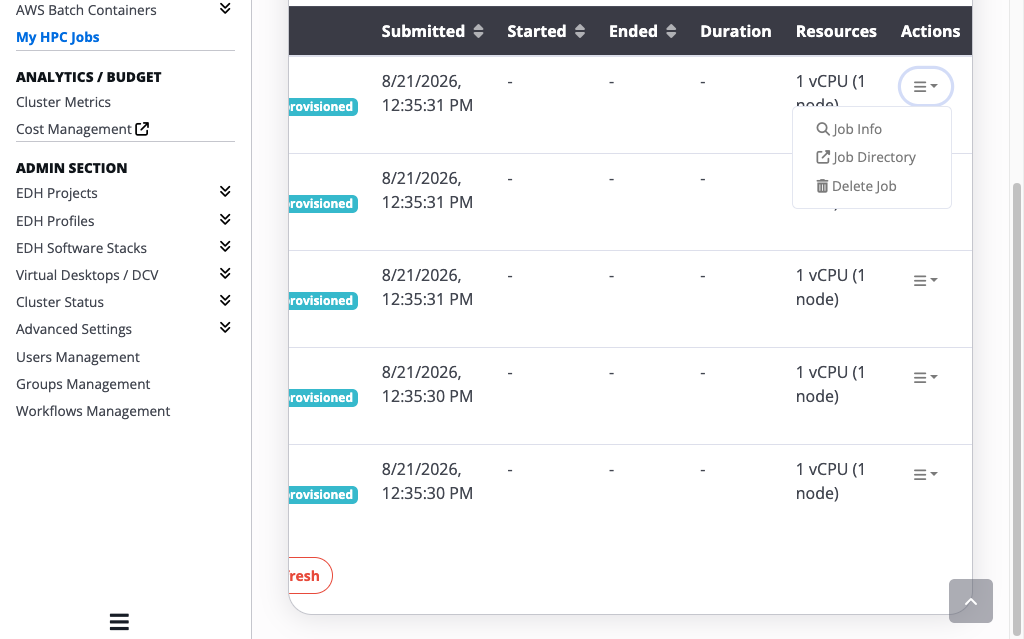
Task: Click the Duration column header
Action: 735,31
